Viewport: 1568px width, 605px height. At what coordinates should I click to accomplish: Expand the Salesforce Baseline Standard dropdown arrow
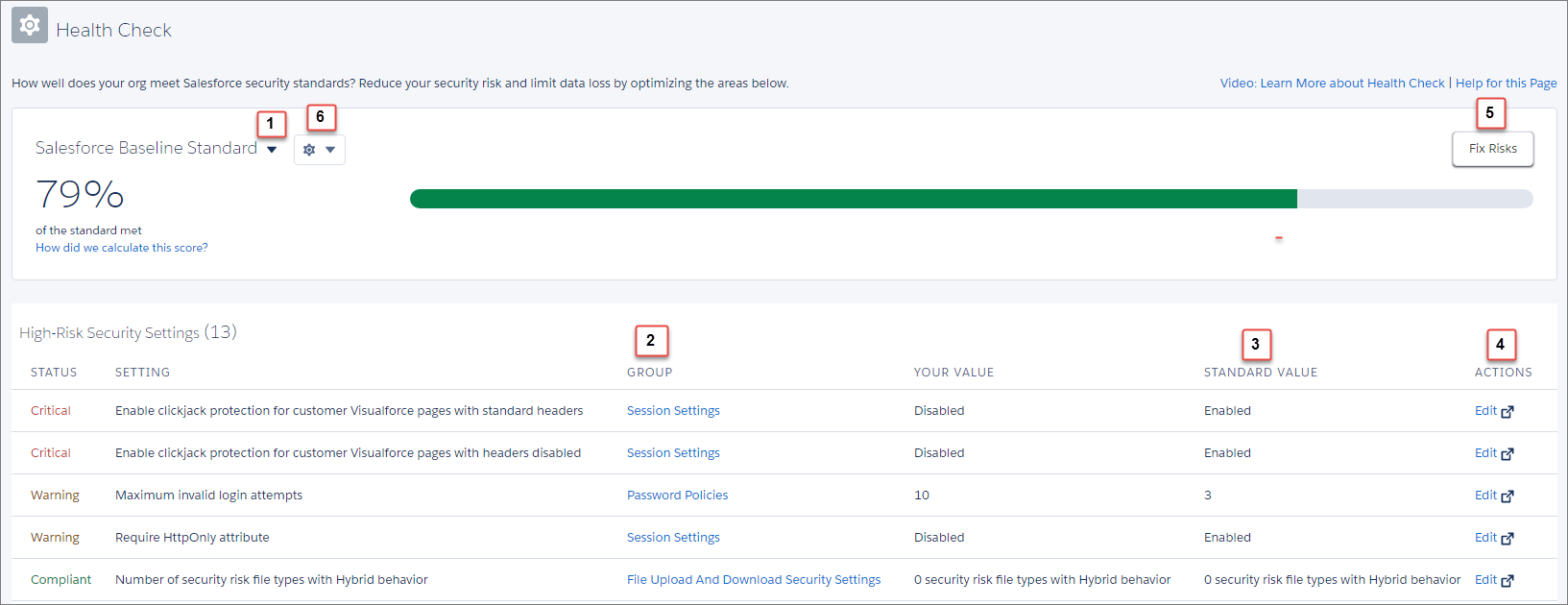(272, 150)
